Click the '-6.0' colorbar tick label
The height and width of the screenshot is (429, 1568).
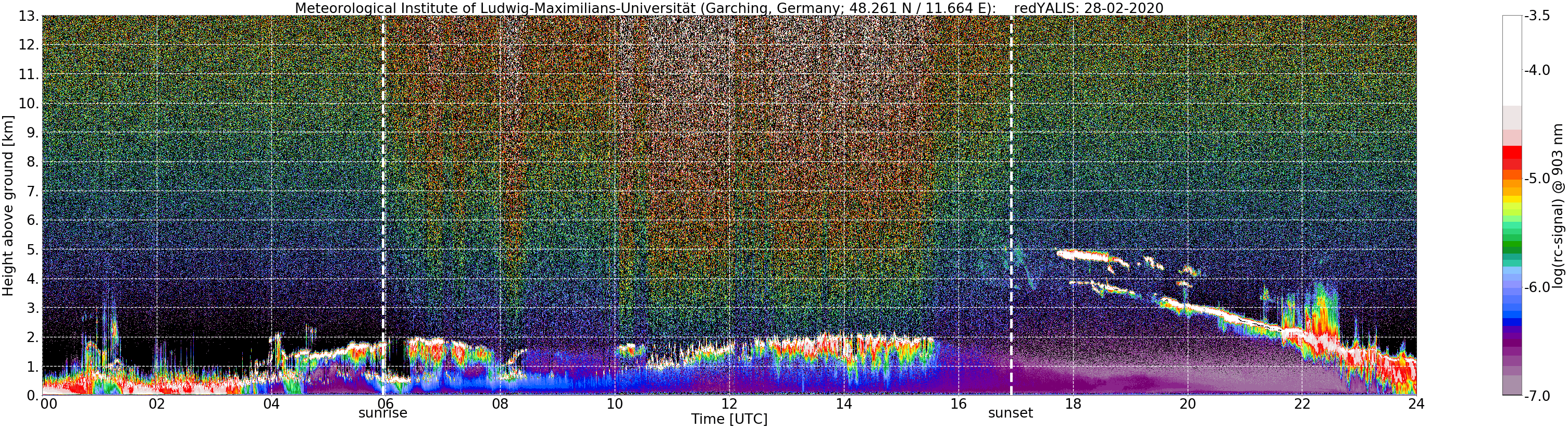pyautogui.click(x=1537, y=287)
